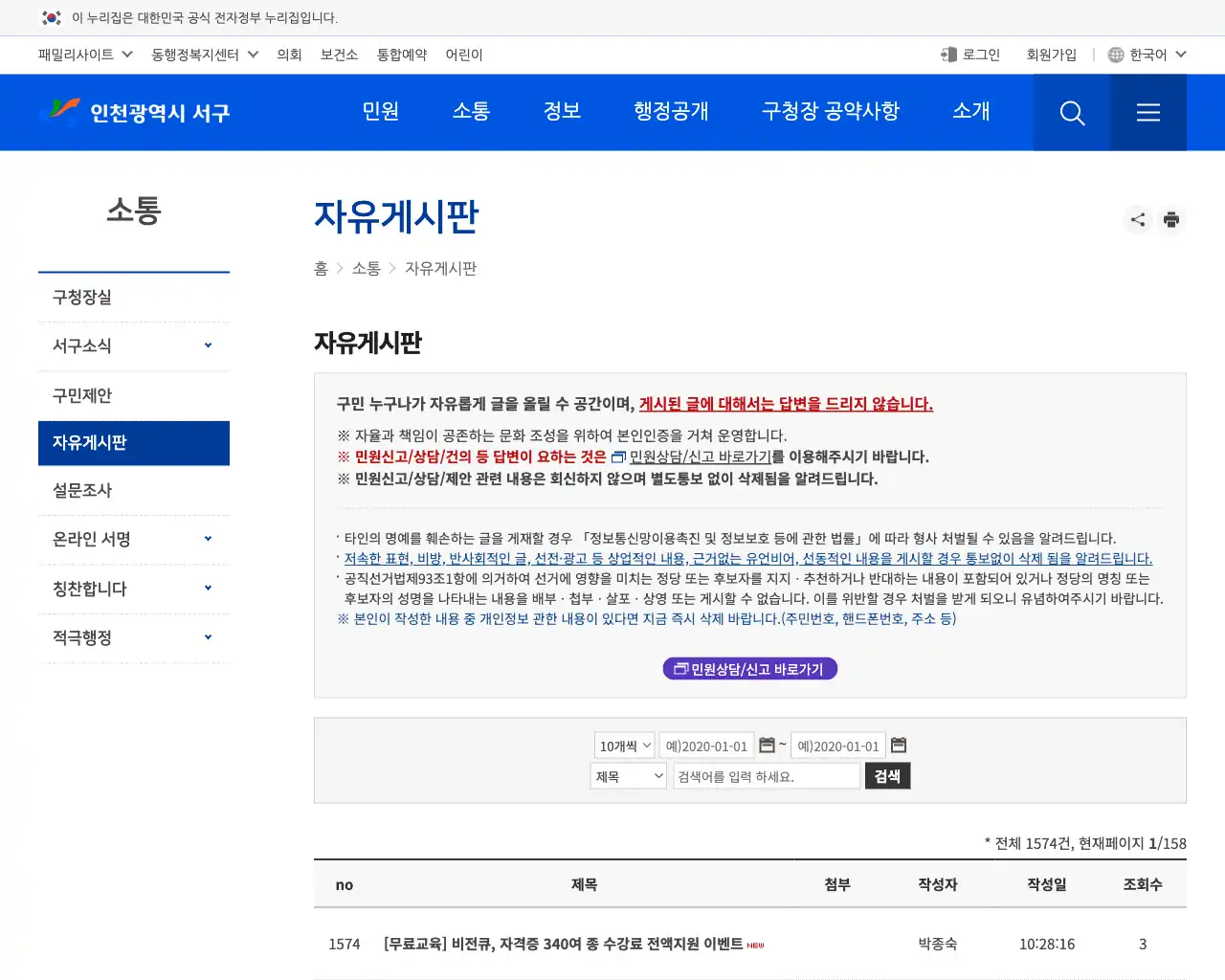Open the calendar picker for the end date
The height and width of the screenshot is (980, 1225).
[x=899, y=745]
